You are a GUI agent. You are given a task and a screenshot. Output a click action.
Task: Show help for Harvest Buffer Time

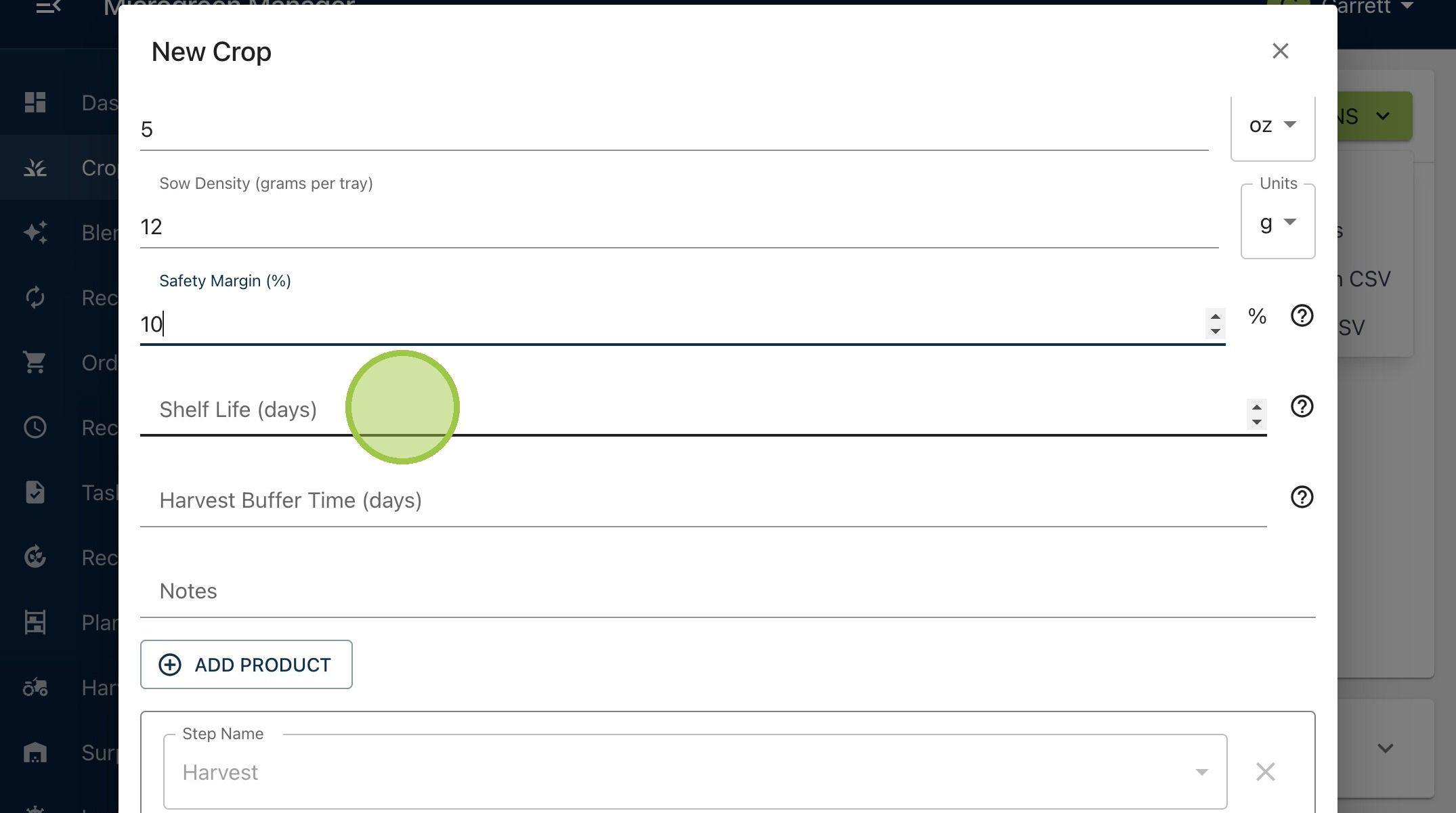pyautogui.click(x=1302, y=497)
